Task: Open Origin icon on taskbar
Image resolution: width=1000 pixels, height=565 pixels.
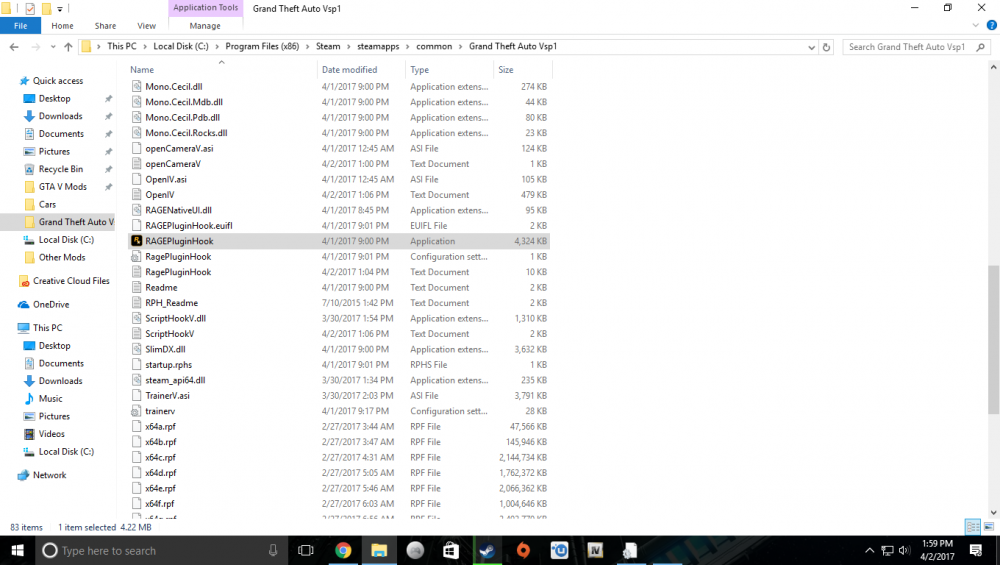Action: 523,550
